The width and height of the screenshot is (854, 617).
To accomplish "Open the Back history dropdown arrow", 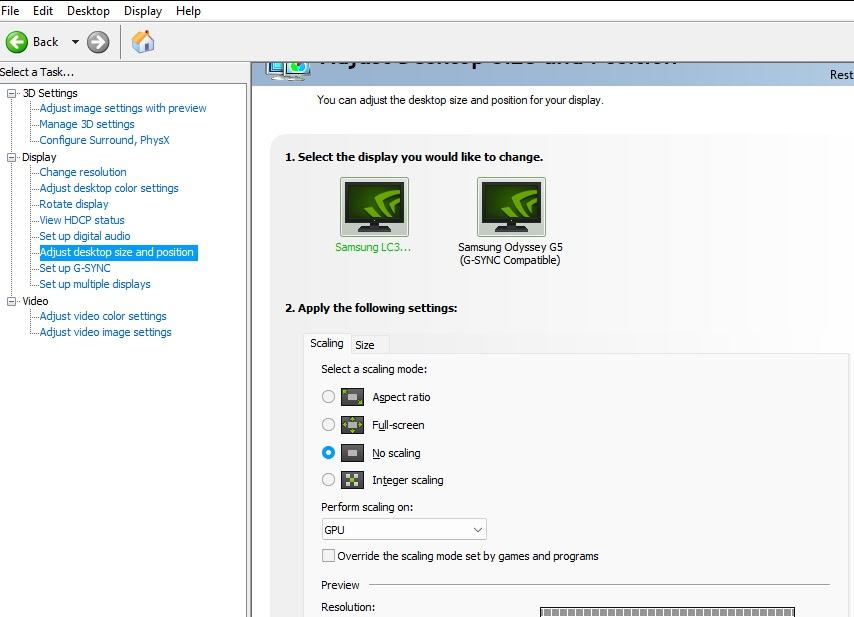I will point(75,42).
